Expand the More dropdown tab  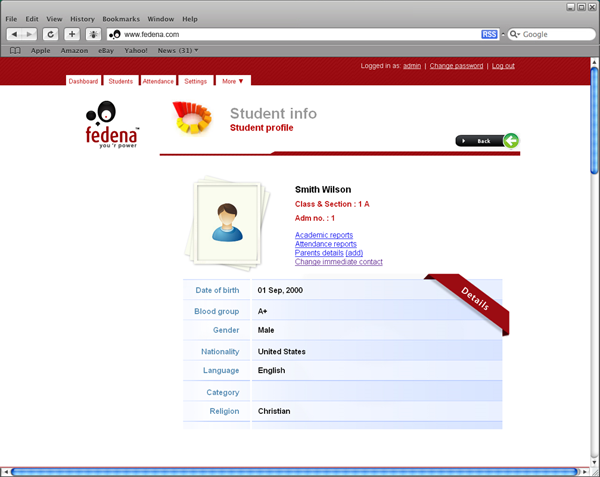click(233, 81)
